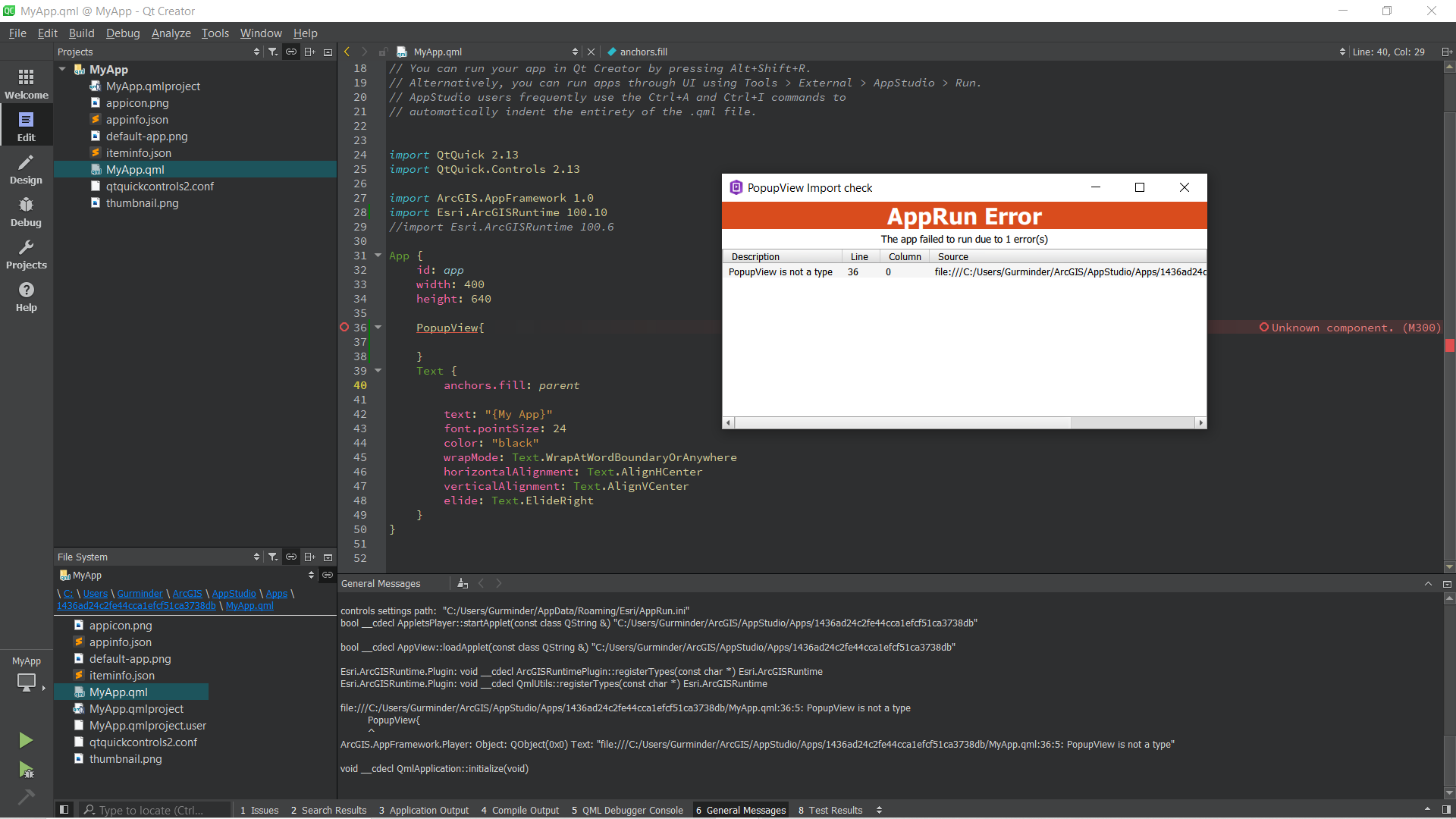Open the QML Debugger Console tab

(x=627, y=810)
